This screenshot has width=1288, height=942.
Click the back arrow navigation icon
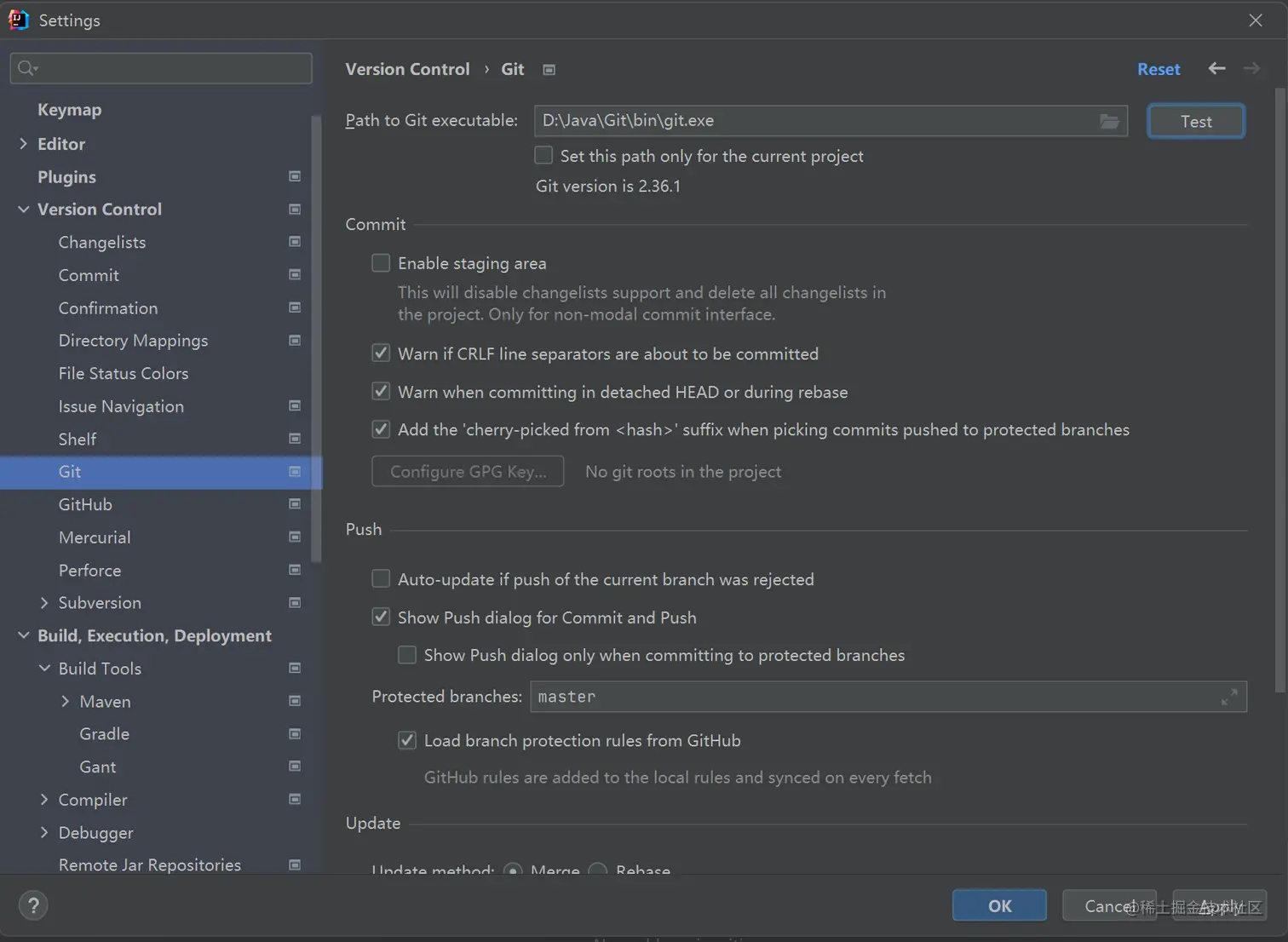pos(1216,69)
